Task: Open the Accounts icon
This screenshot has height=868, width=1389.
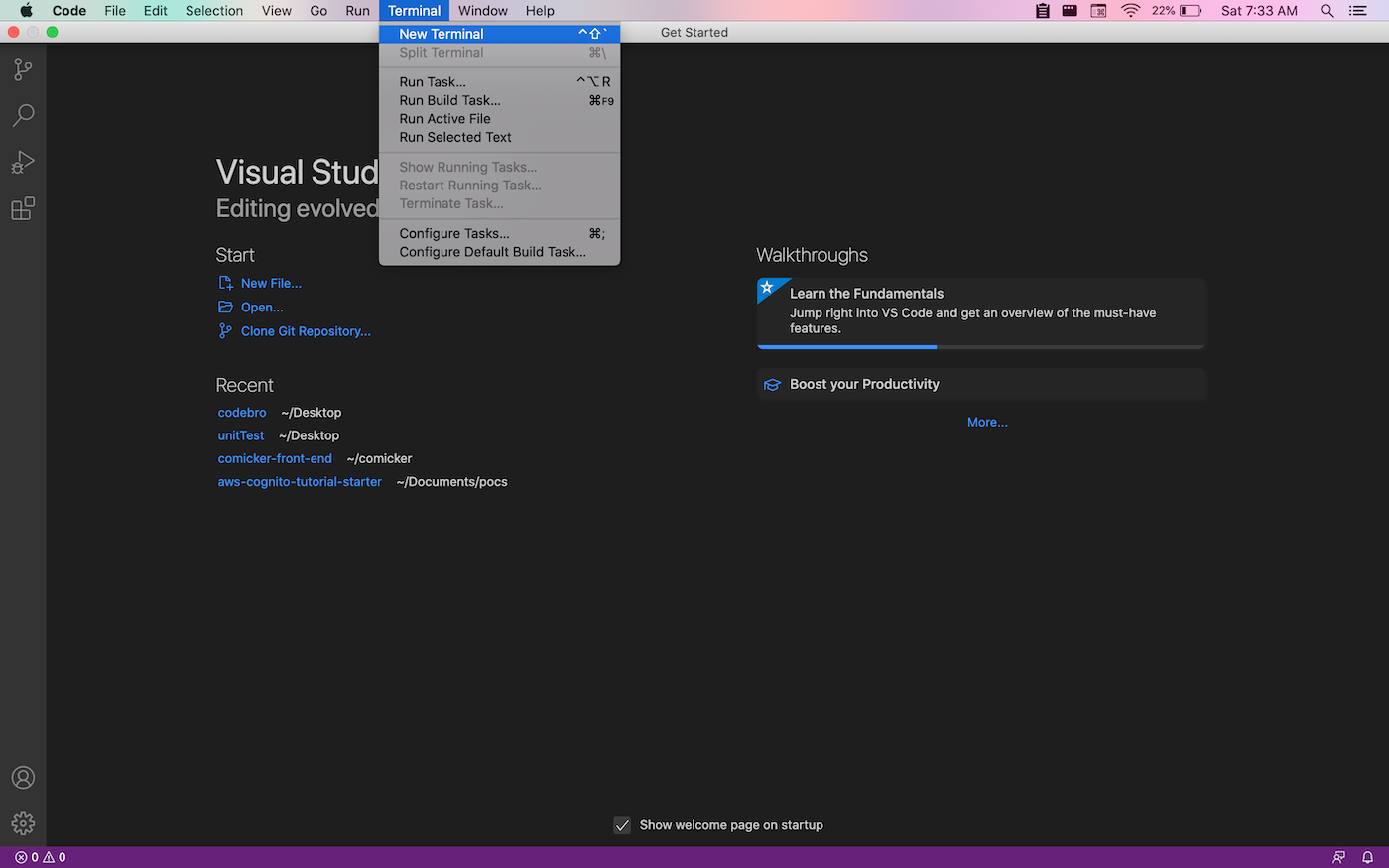Action: click(23, 778)
